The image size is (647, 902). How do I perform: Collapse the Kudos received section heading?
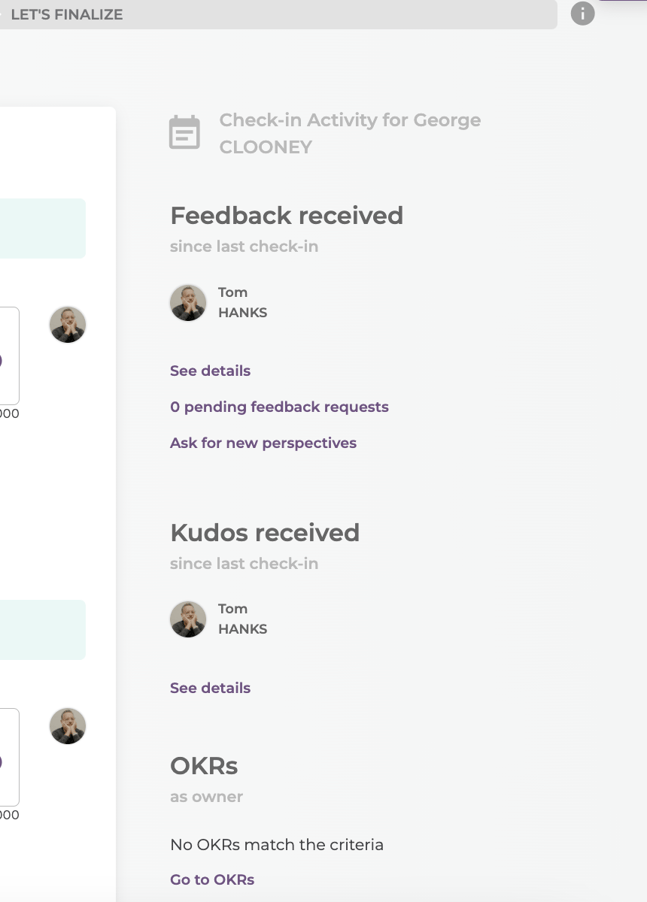pos(265,533)
